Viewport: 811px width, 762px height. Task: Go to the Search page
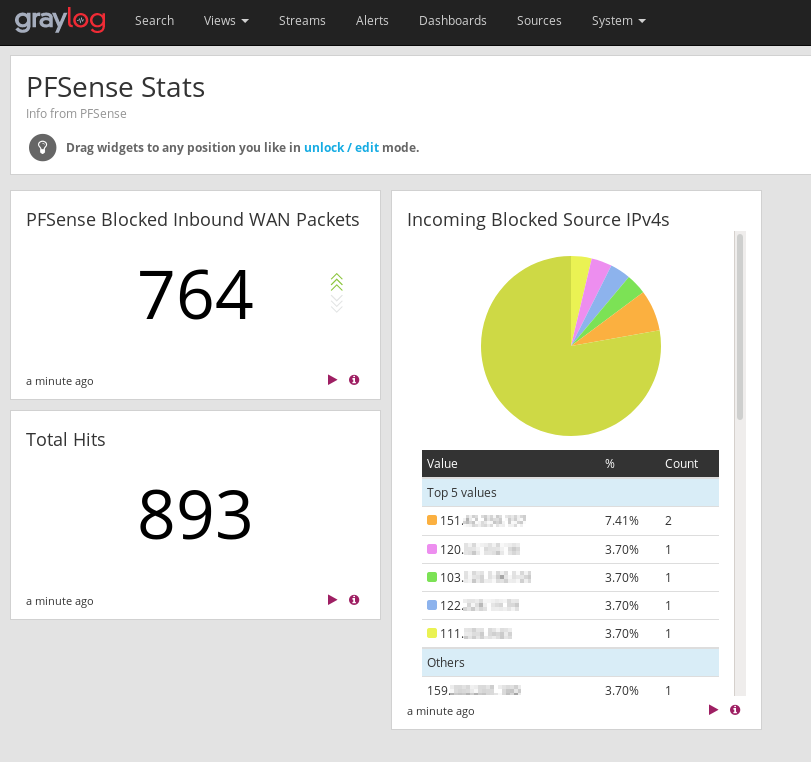point(154,21)
